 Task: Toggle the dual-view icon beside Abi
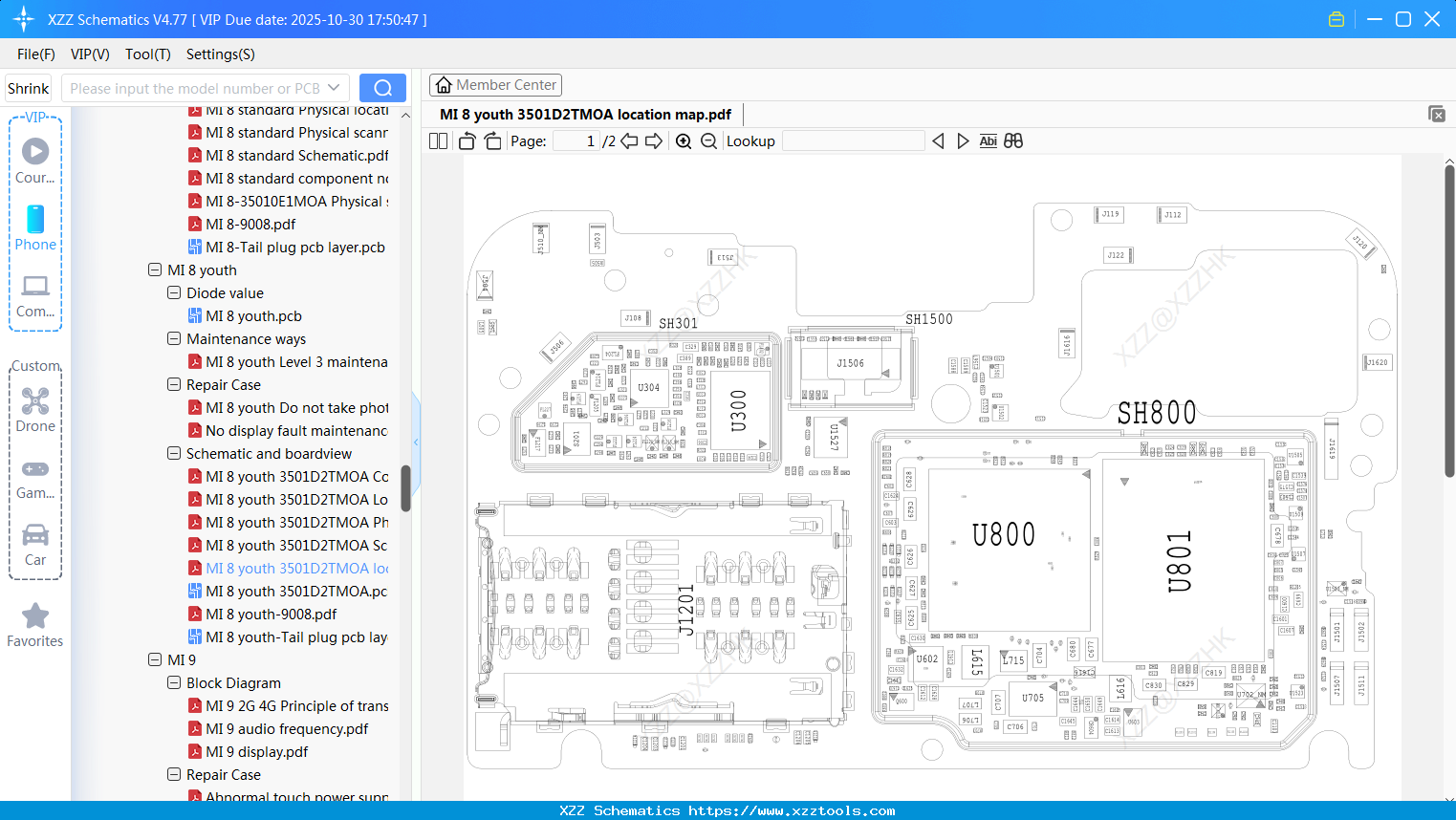click(1013, 140)
